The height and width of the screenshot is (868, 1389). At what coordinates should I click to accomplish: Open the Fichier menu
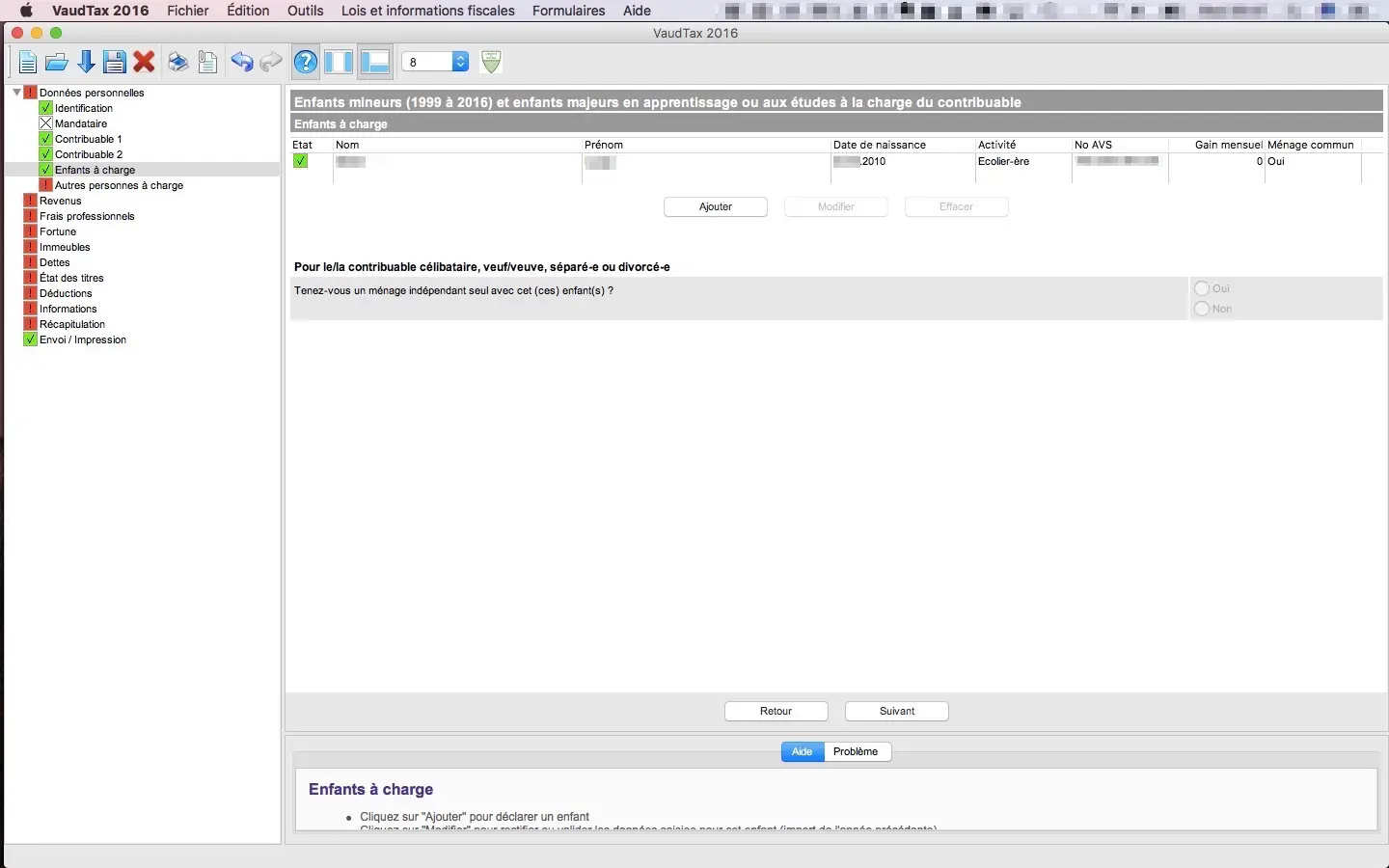pos(187,11)
